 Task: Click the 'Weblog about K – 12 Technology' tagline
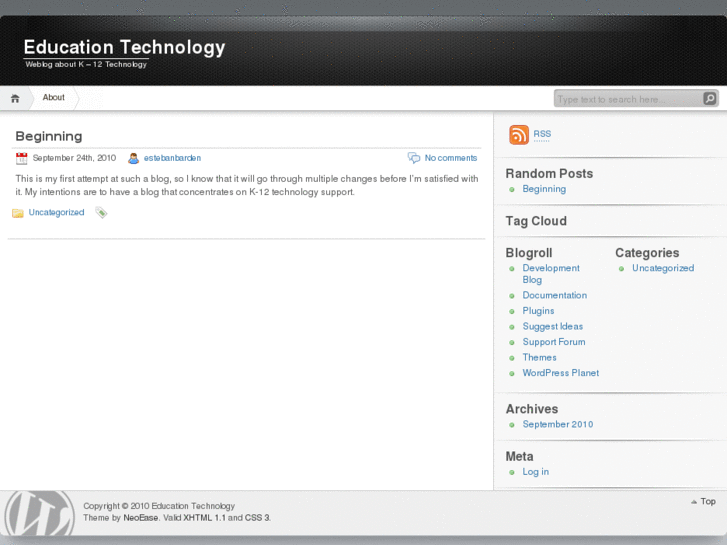(x=86, y=64)
